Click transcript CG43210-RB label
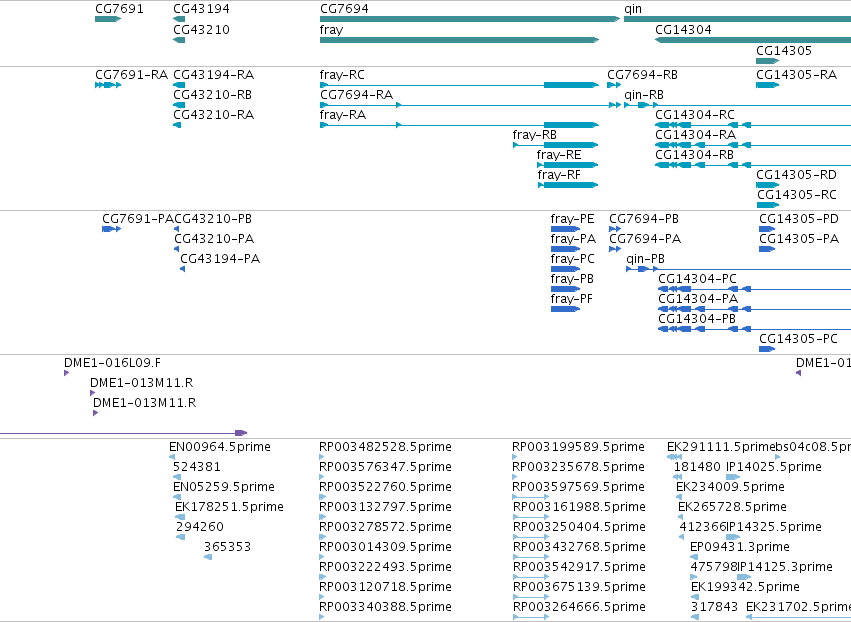The width and height of the screenshot is (851, 622). [x=213, y=95]
